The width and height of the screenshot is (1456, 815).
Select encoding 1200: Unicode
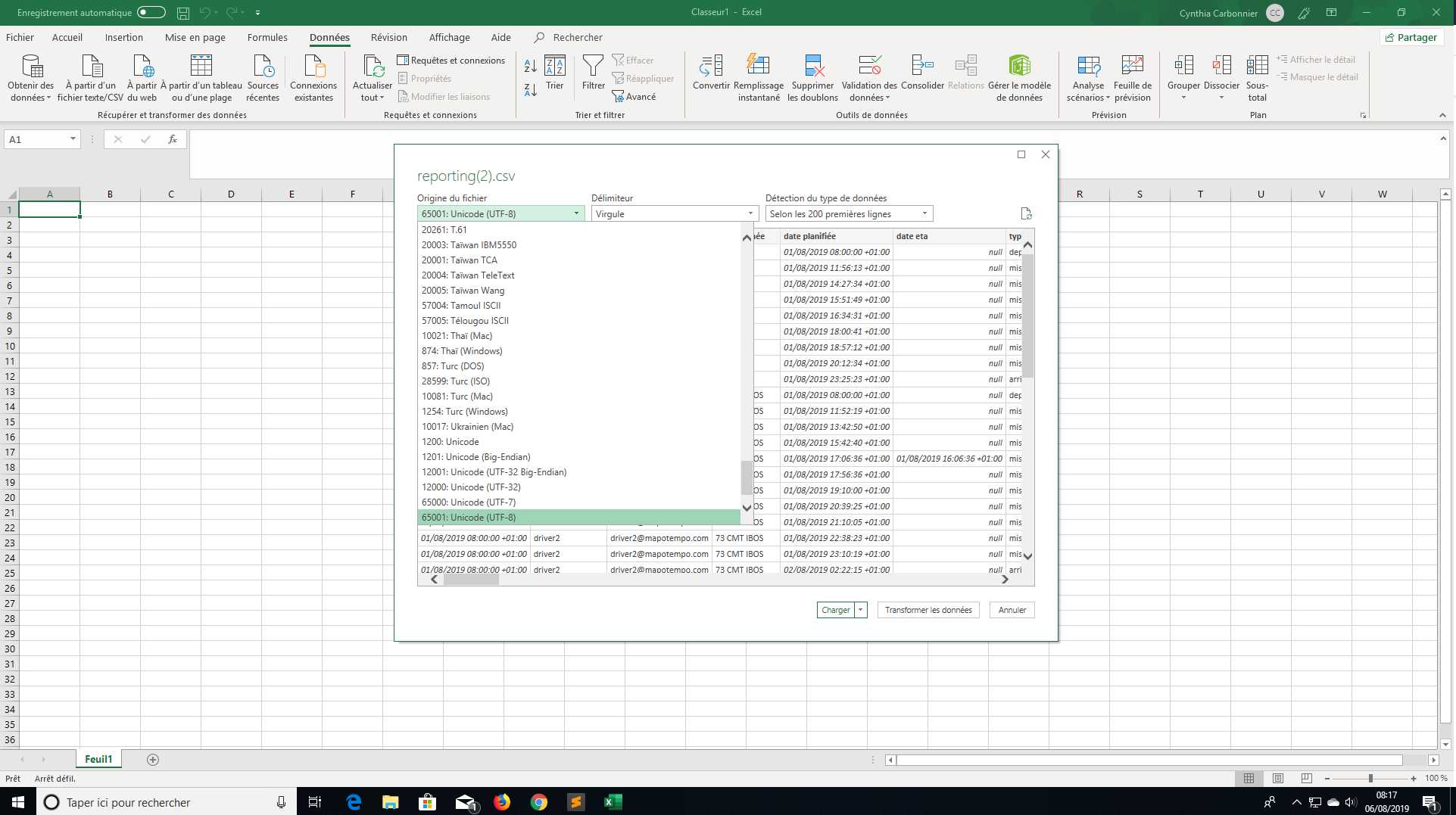point(578,442)
